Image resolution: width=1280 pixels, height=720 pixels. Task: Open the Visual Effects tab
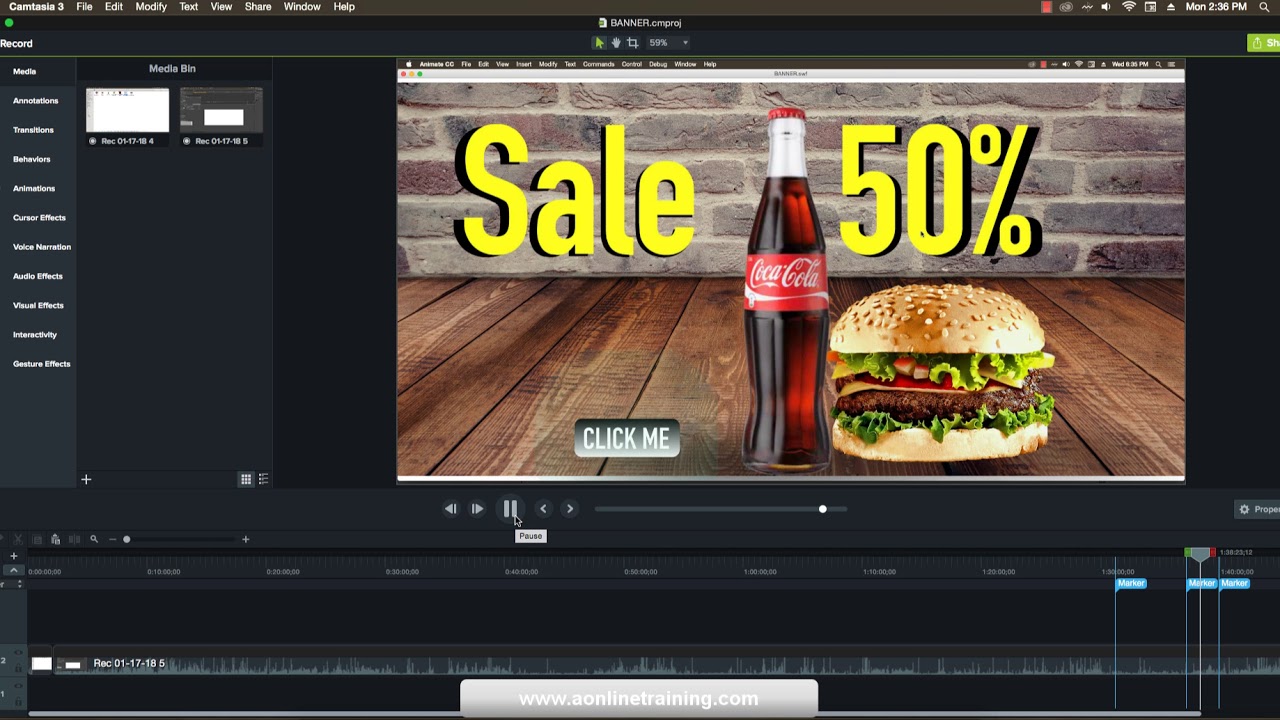click(38, 305)
